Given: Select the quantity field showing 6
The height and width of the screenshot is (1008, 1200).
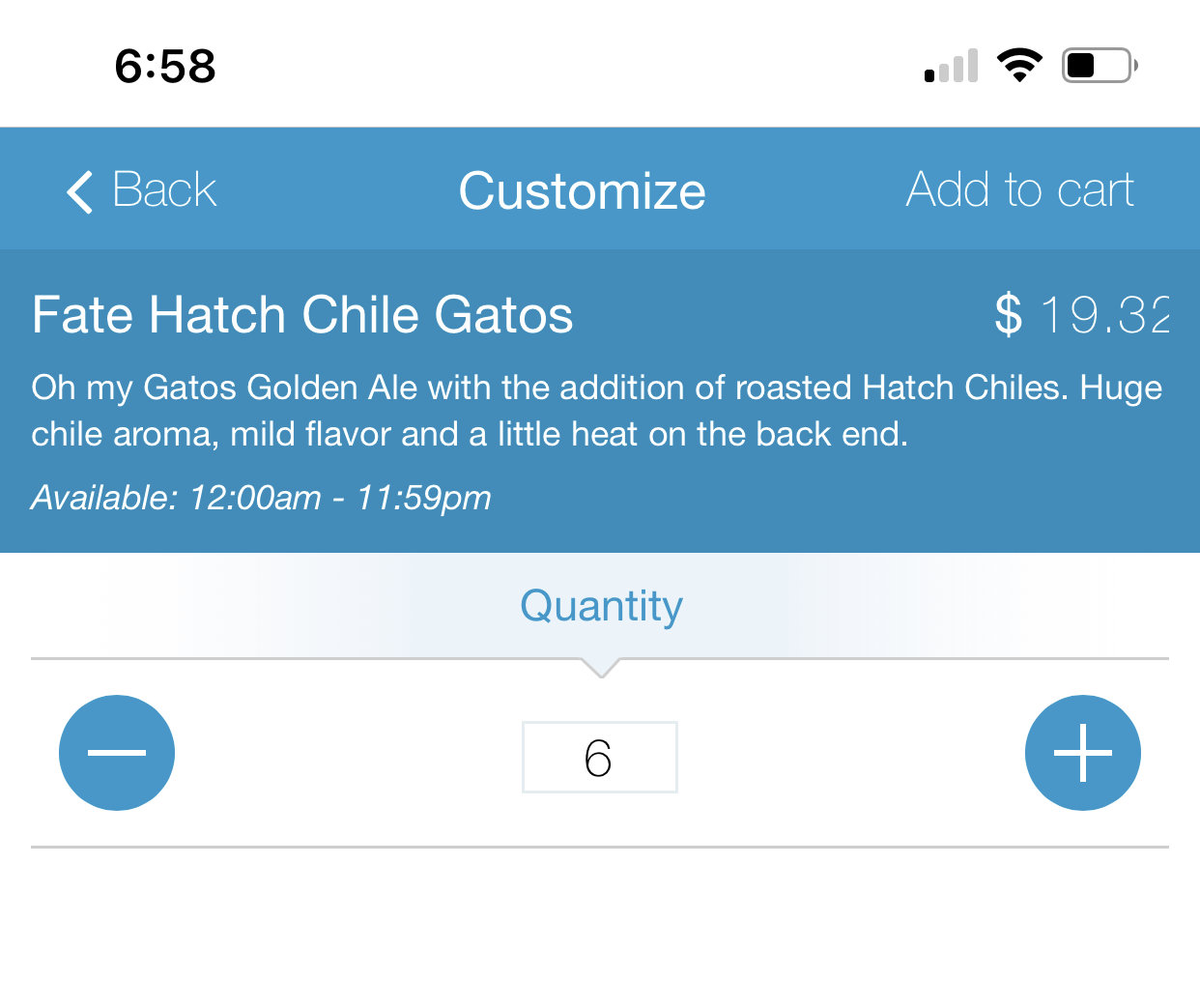Looking at the screenshot, I should [600, 757].
